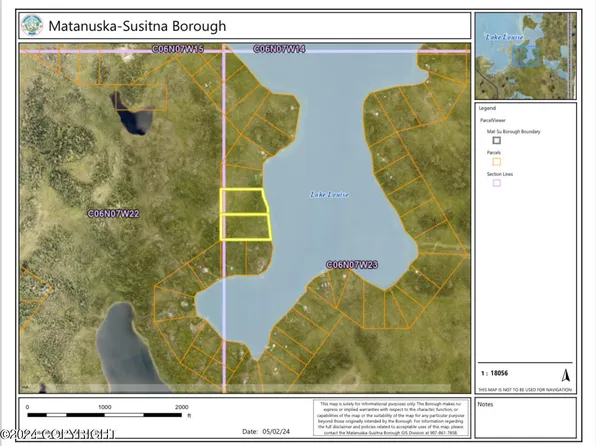Screen dimensions: 596x446
Task: Click the Mat-Su Borough Boundary legend label
Action: click(514, 132)
